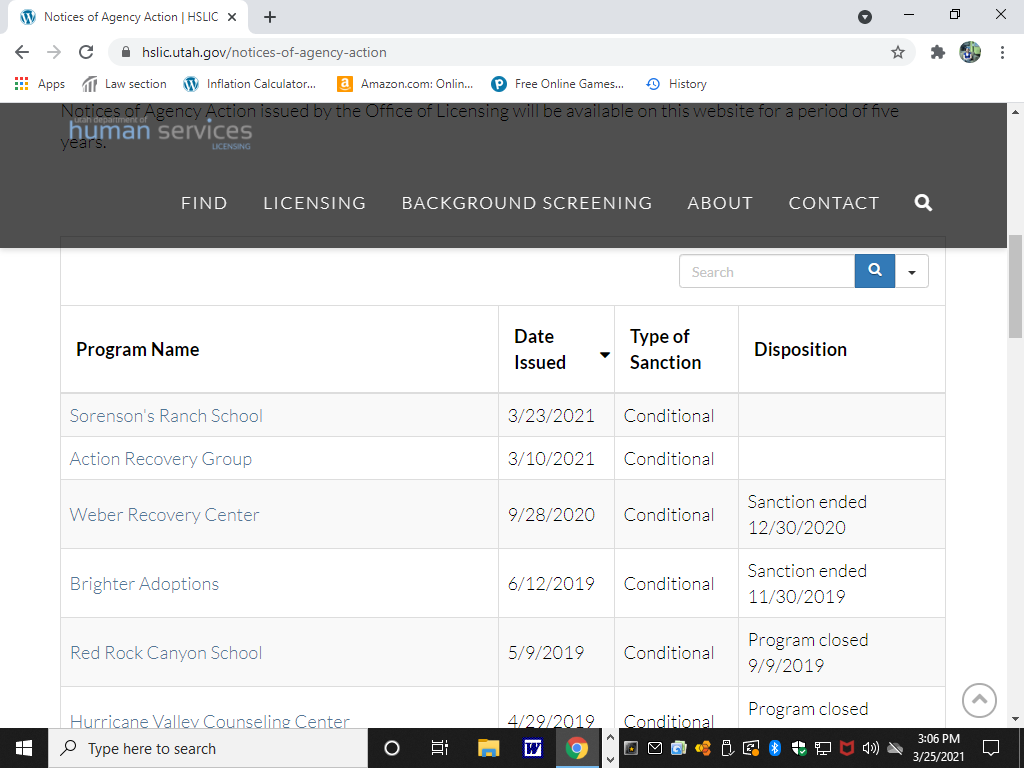Screen dimensions: 1024x768
Task: Open Brighter Adoptions notice
Action: pyautogui.click(x=144, y=584)
